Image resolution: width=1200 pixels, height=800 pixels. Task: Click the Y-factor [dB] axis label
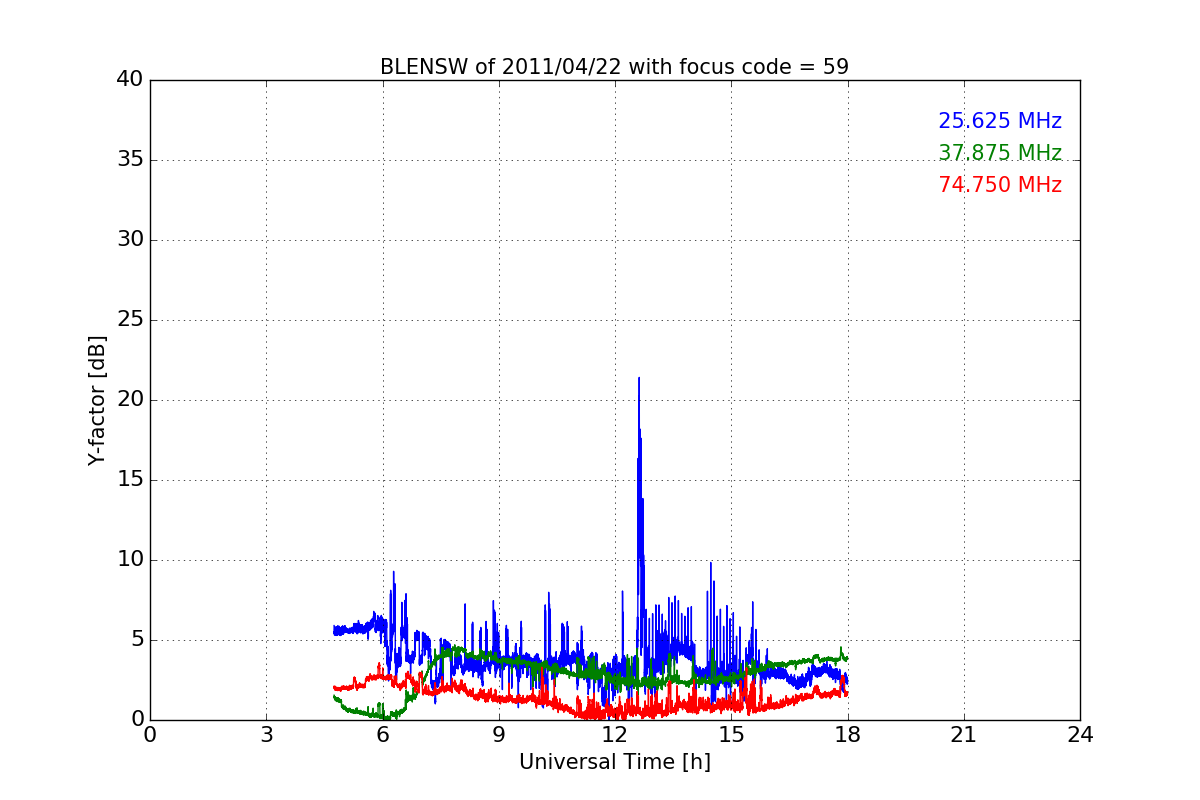[x=97, y=400]
